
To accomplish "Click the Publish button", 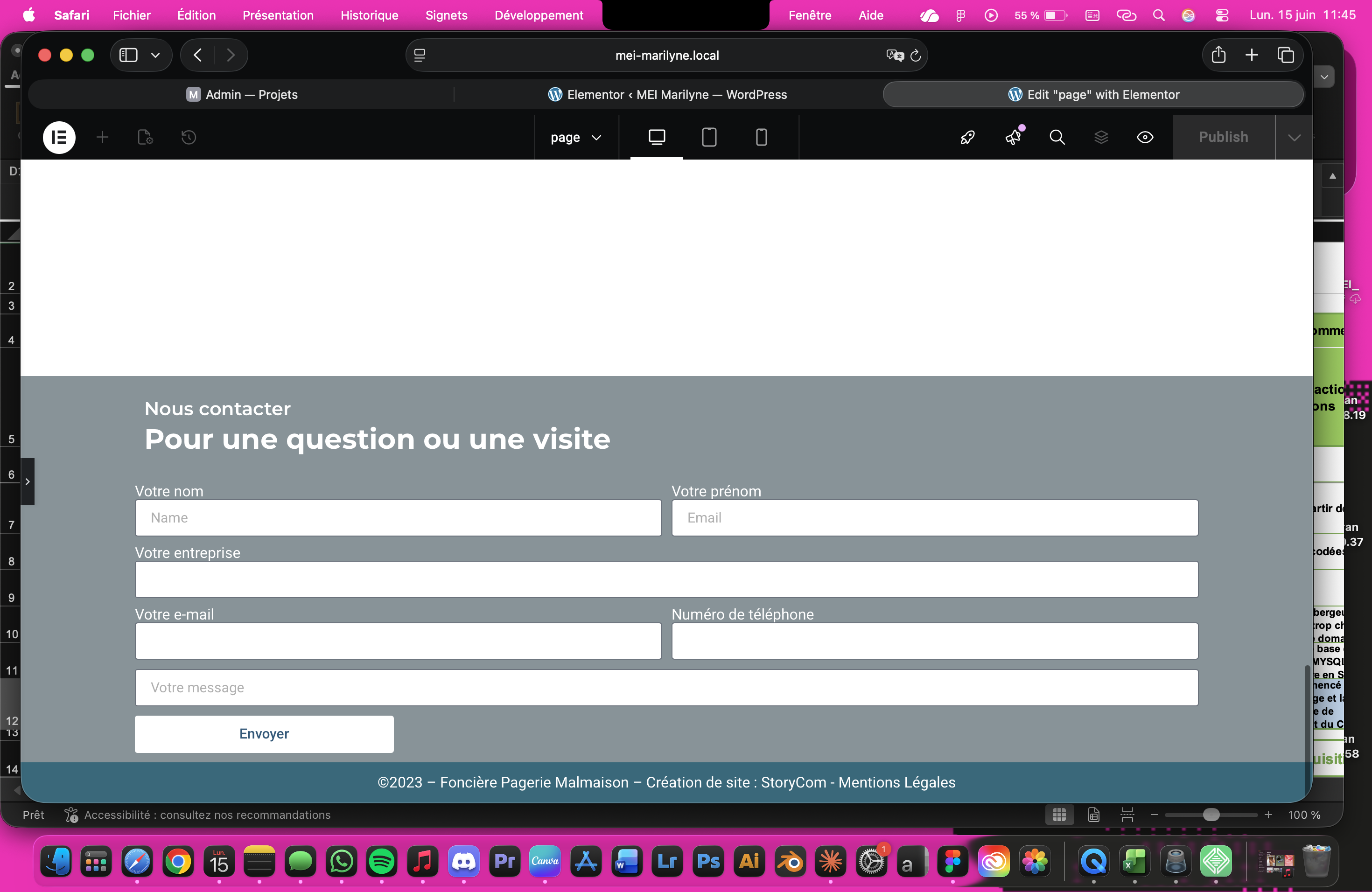I will coord(1224,137).
